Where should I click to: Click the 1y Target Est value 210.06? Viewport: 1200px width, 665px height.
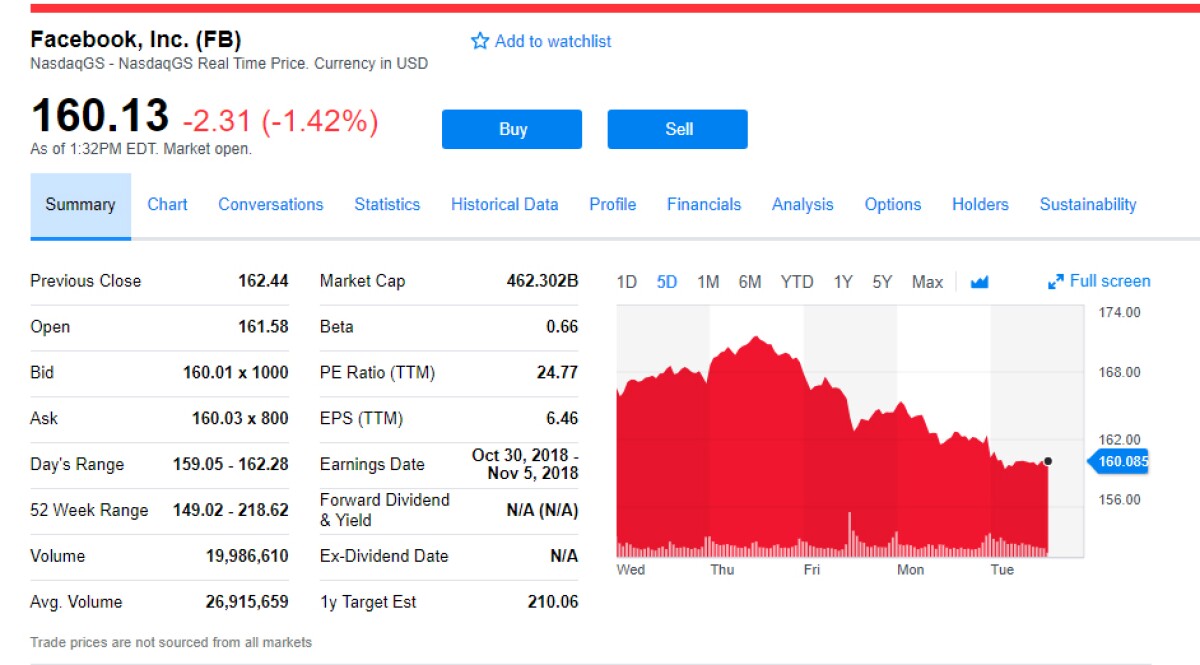tap(553, 602)
